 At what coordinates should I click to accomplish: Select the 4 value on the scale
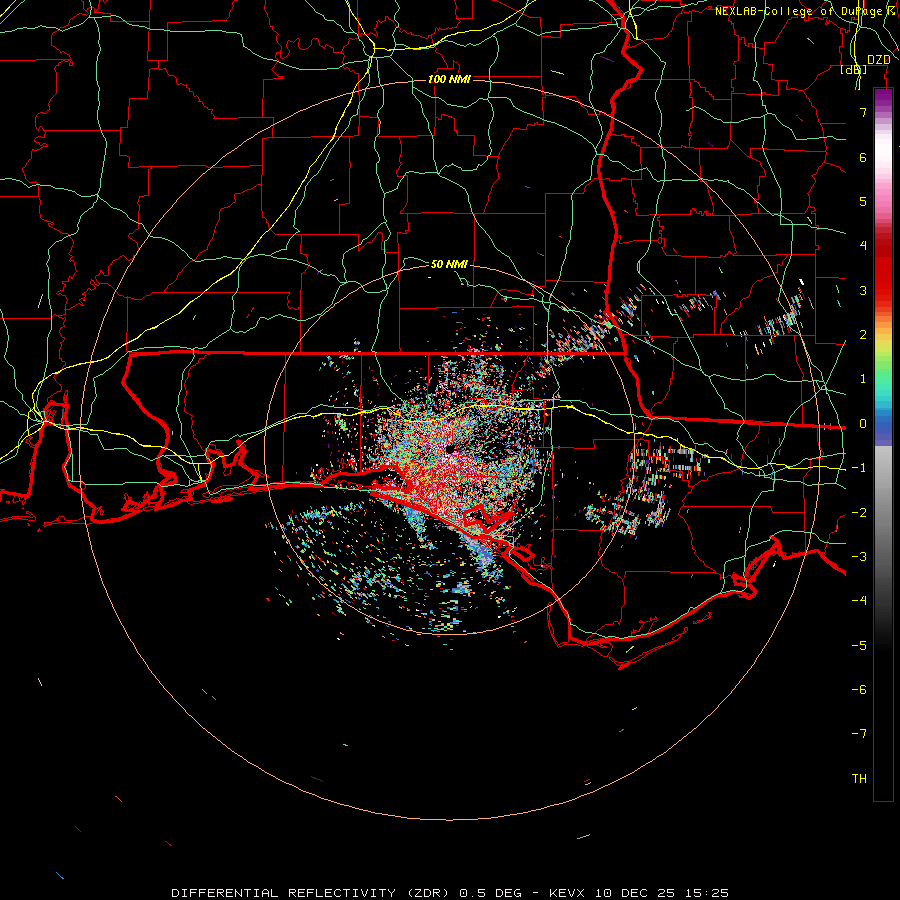(863, 246)
